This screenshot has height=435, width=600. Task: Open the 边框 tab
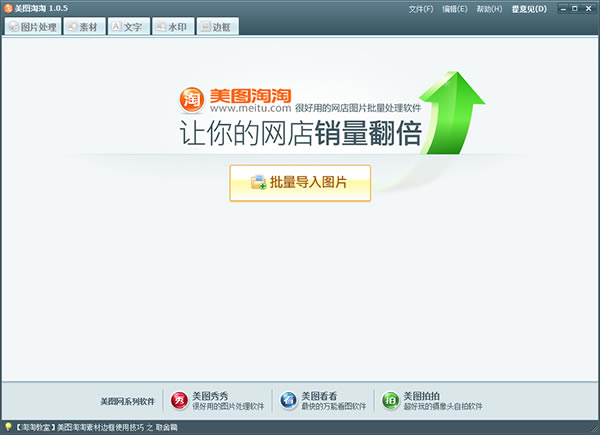click(217, 26)
